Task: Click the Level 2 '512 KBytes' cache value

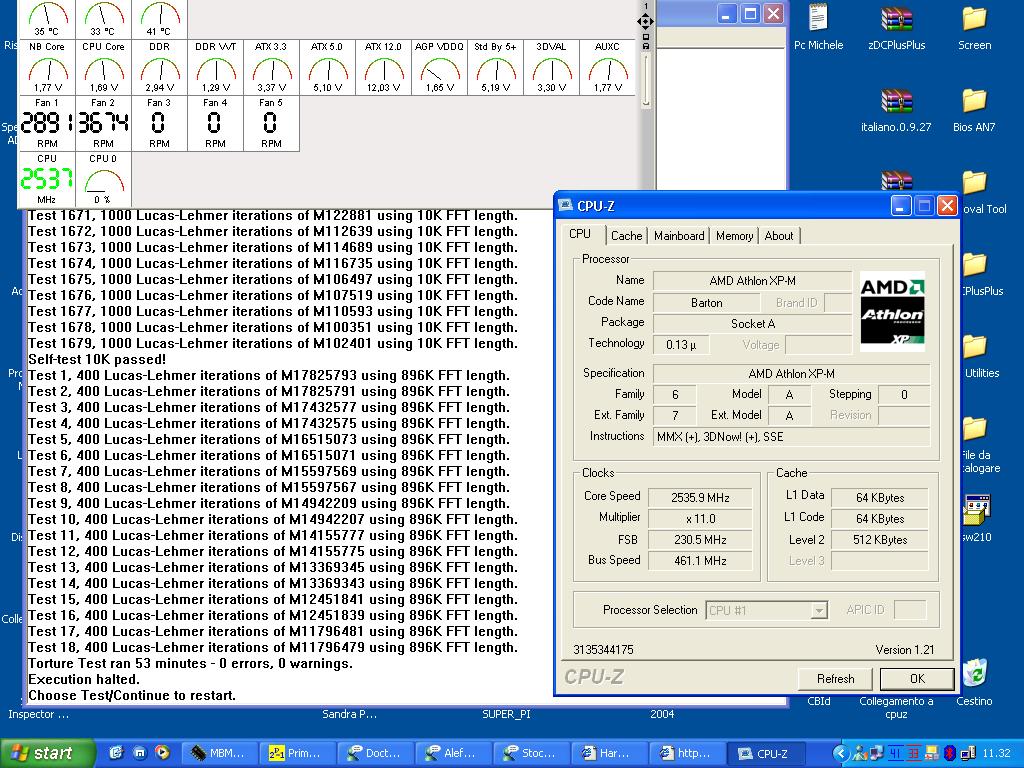Action: coord(880,539)
